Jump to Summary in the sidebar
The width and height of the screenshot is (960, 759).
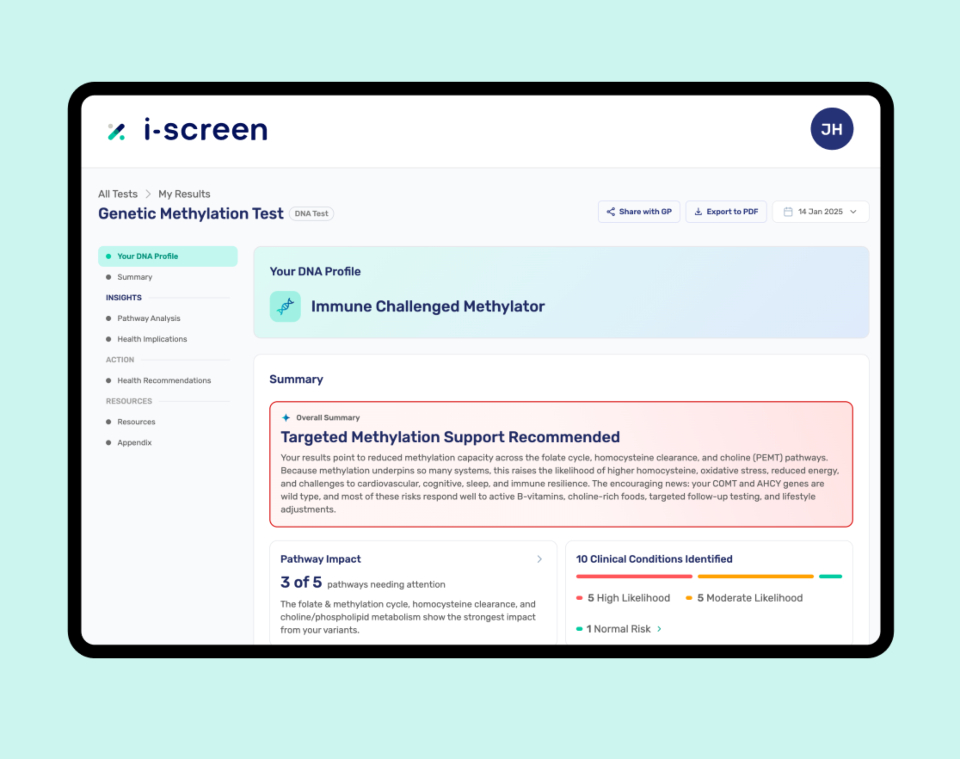(x=135, y=277)
